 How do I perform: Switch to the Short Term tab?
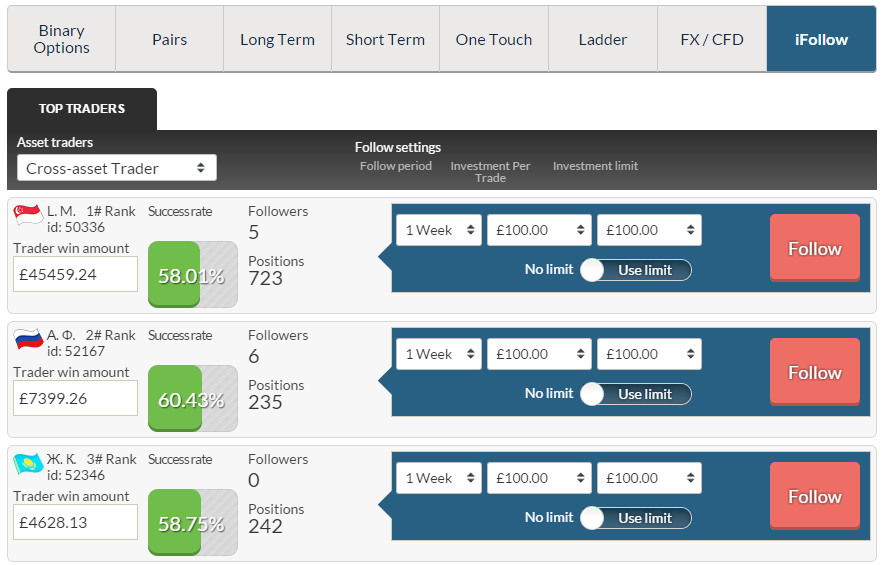click(x=386, y=39)
